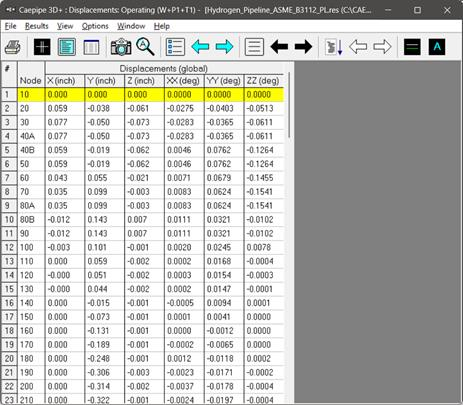Click the green line color icon

(x=412, y=47)
